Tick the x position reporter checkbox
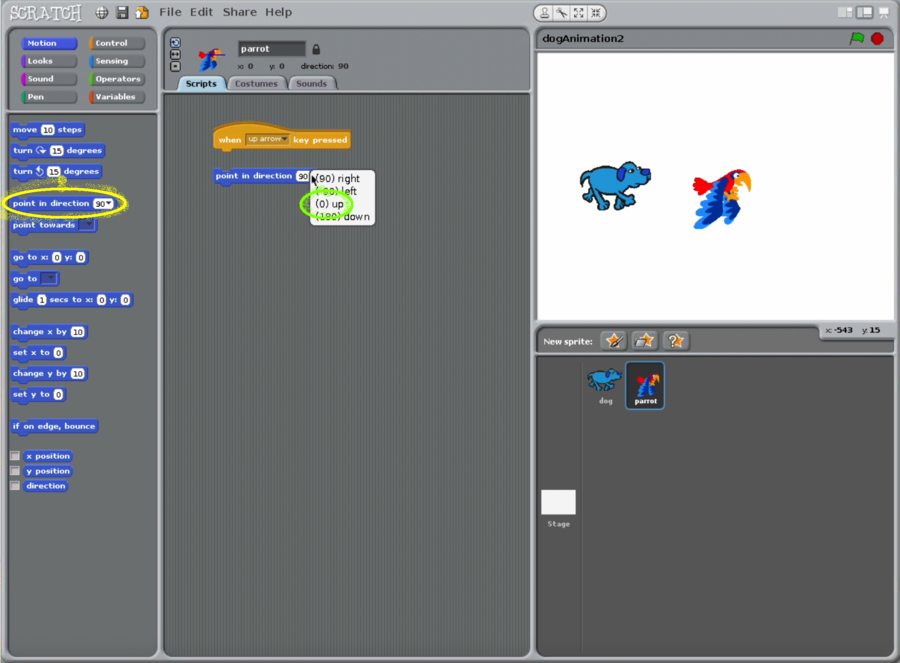This screenshot has width=900, height=663. click(15, 456)
